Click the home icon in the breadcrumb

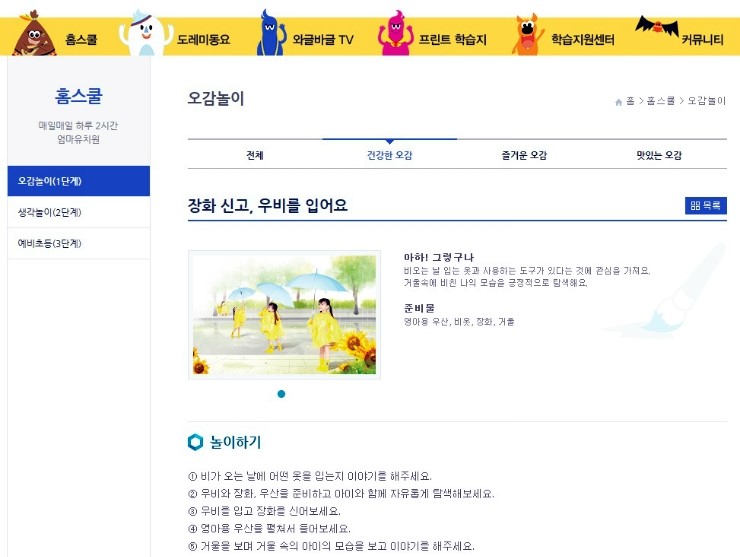point(618,102)
